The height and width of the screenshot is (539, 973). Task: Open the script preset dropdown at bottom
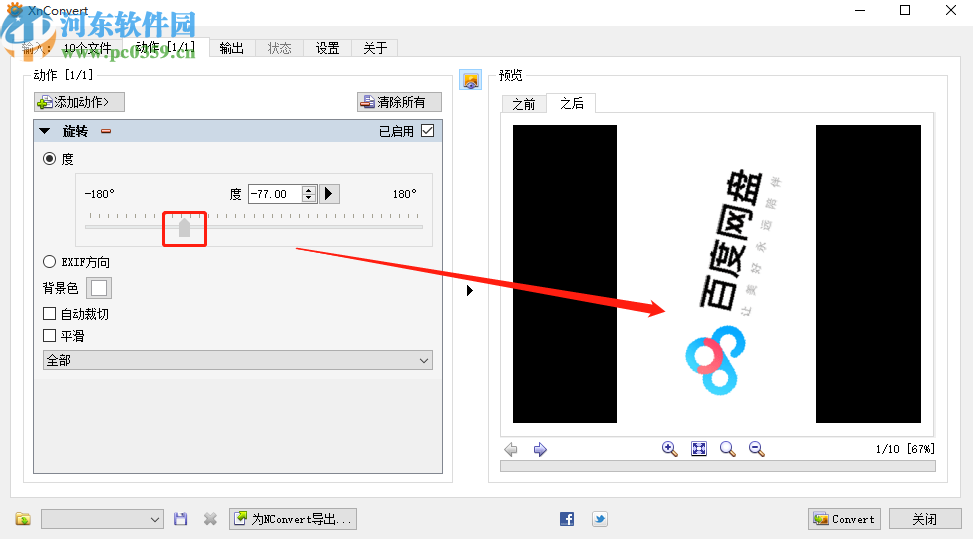pos(102,519)
